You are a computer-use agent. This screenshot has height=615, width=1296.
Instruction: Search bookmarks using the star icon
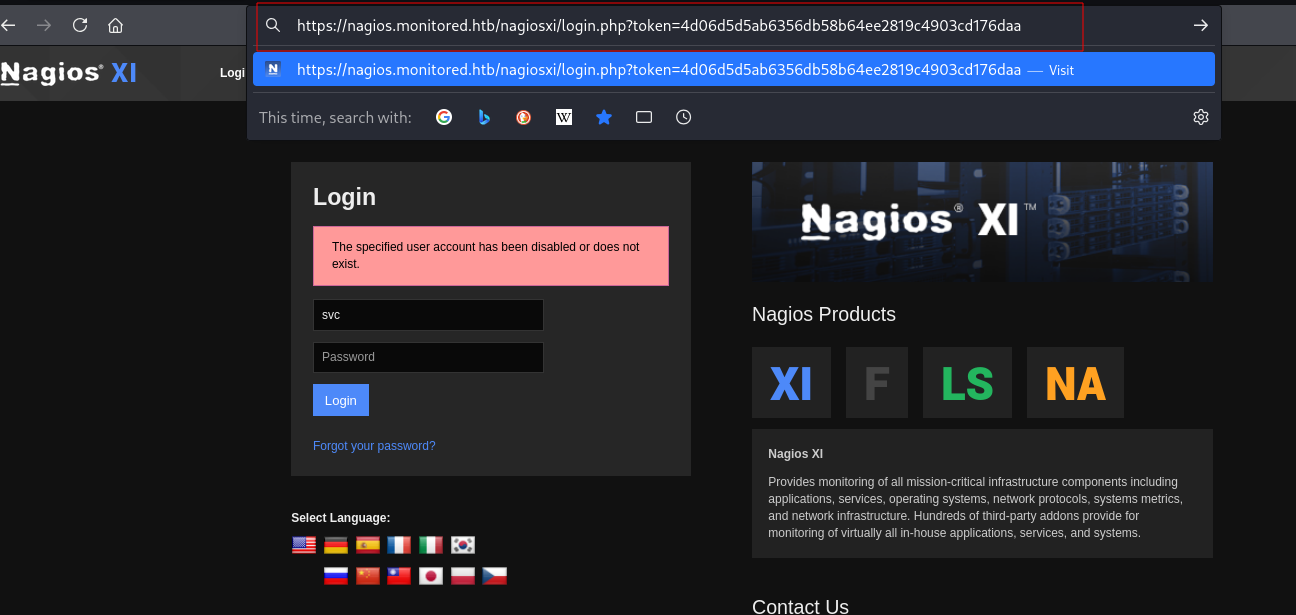click(x=604, y=117)
